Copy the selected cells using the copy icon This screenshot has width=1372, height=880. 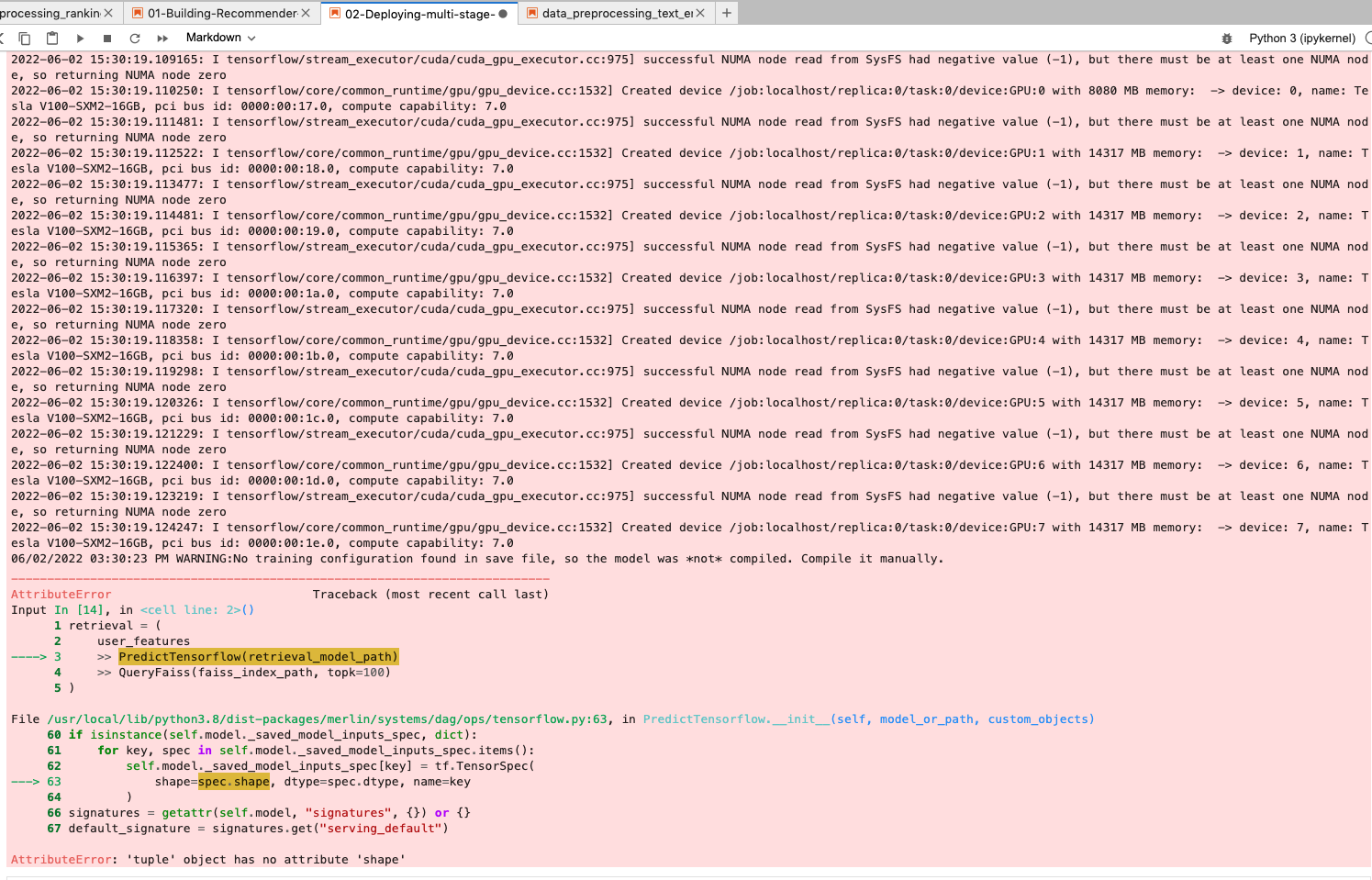[x=25, y=38]
